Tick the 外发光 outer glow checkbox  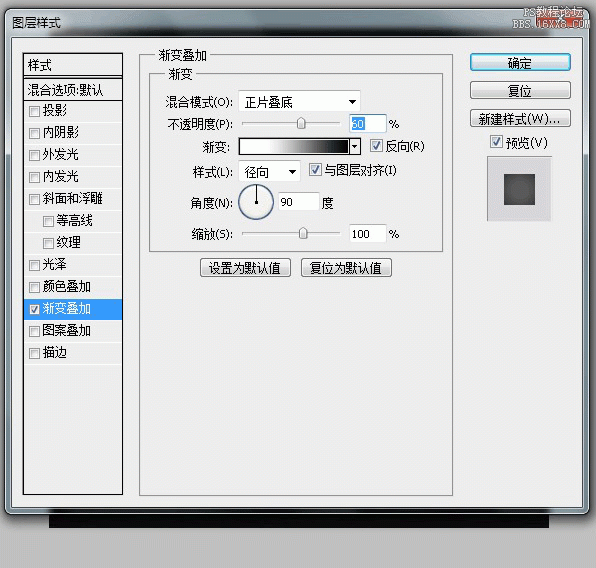point(34,155)
